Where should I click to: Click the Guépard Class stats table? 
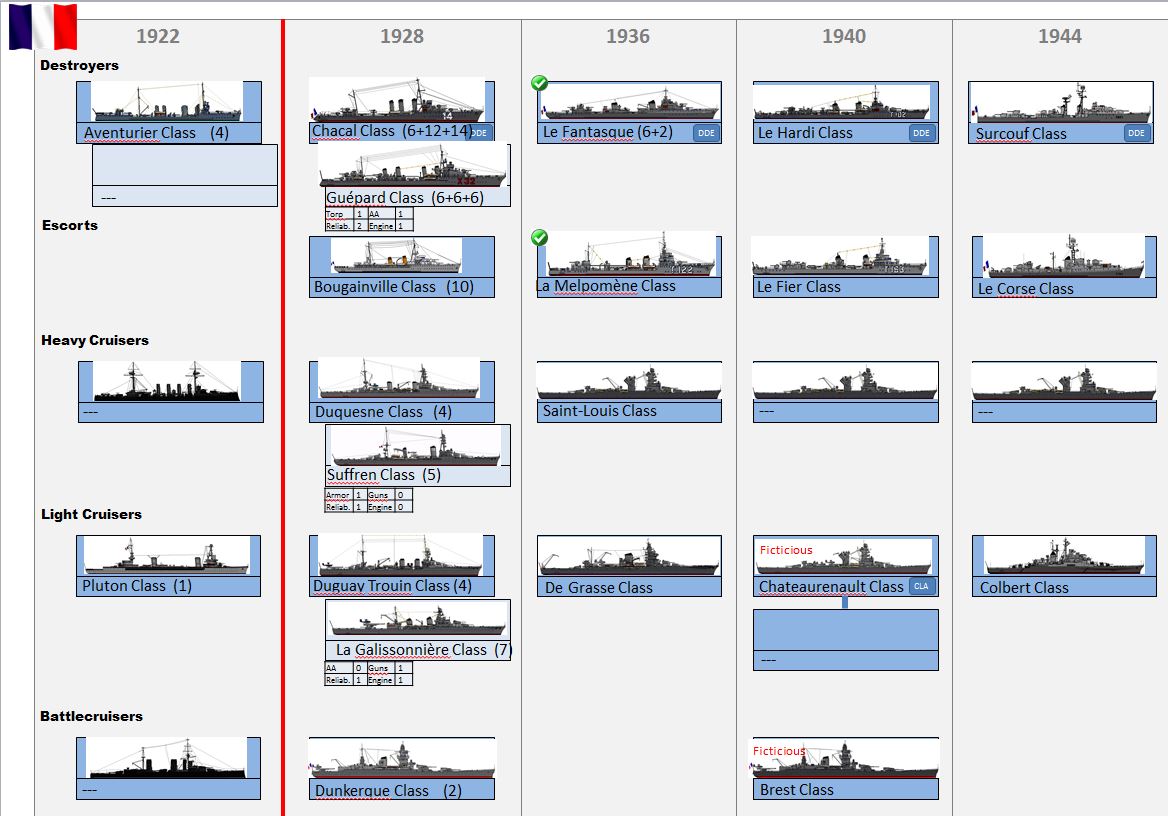click(x=368, y=220)
